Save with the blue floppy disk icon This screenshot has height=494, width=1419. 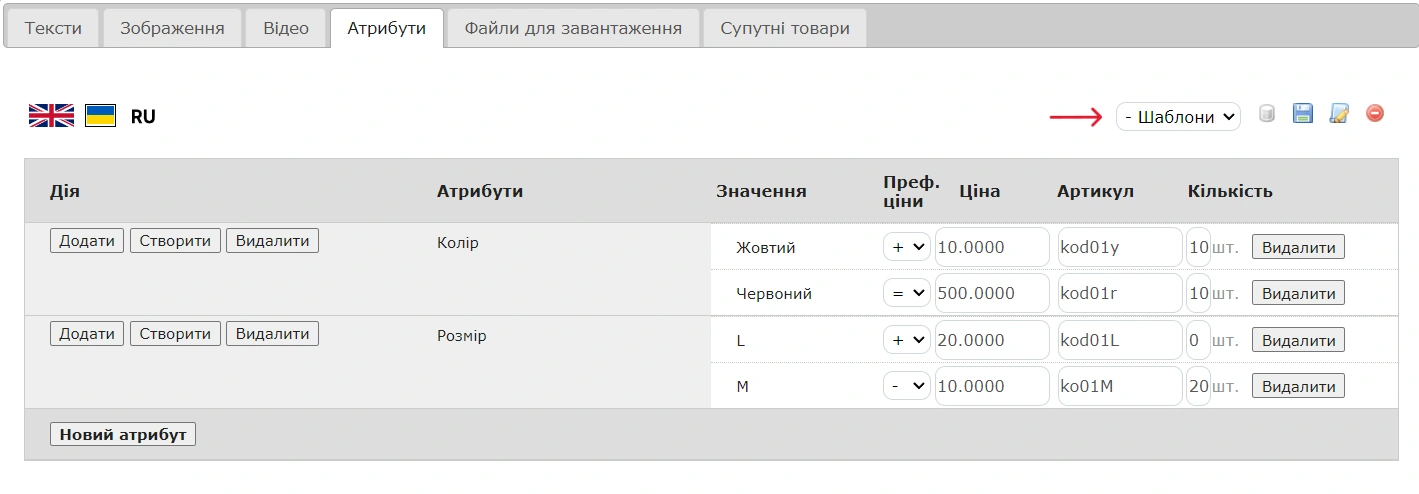click(x=1302, y=114)
